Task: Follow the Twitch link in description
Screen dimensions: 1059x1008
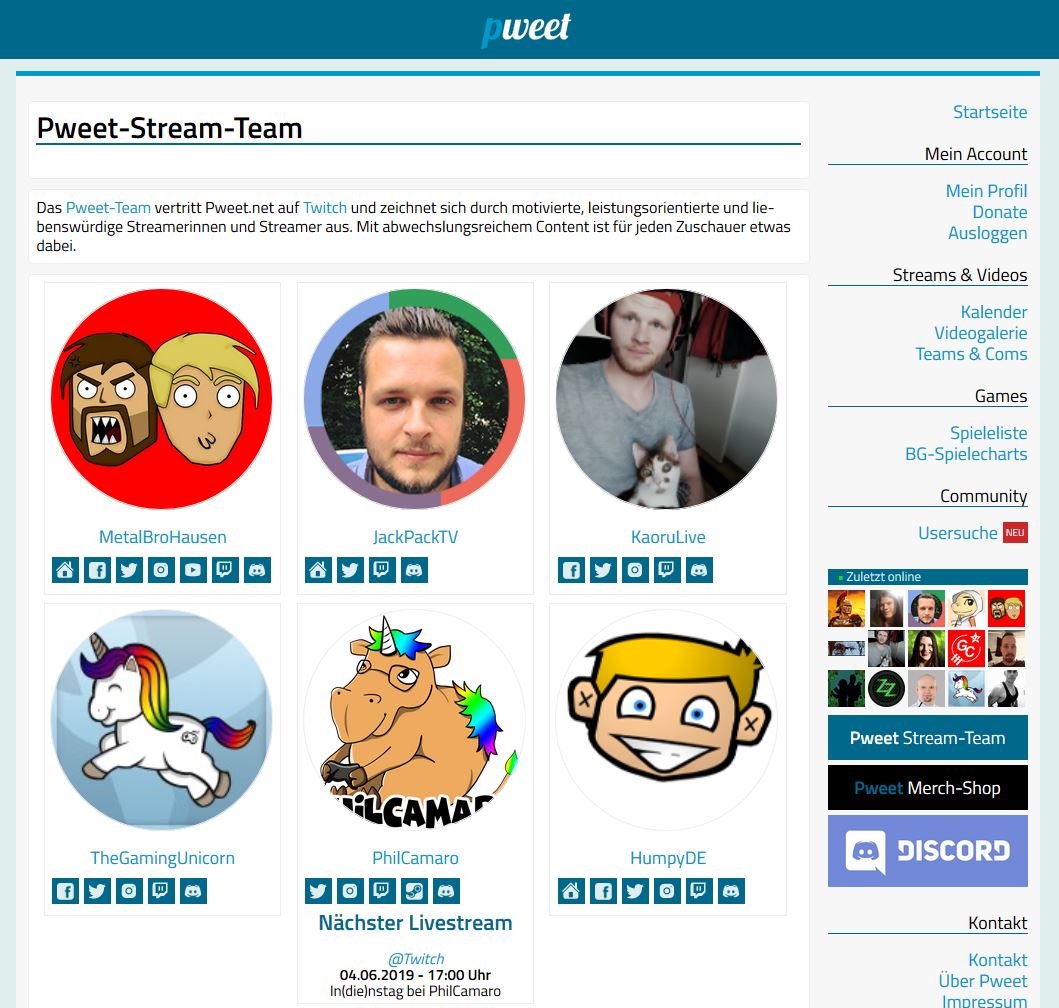Action: [x=325, y=207]
